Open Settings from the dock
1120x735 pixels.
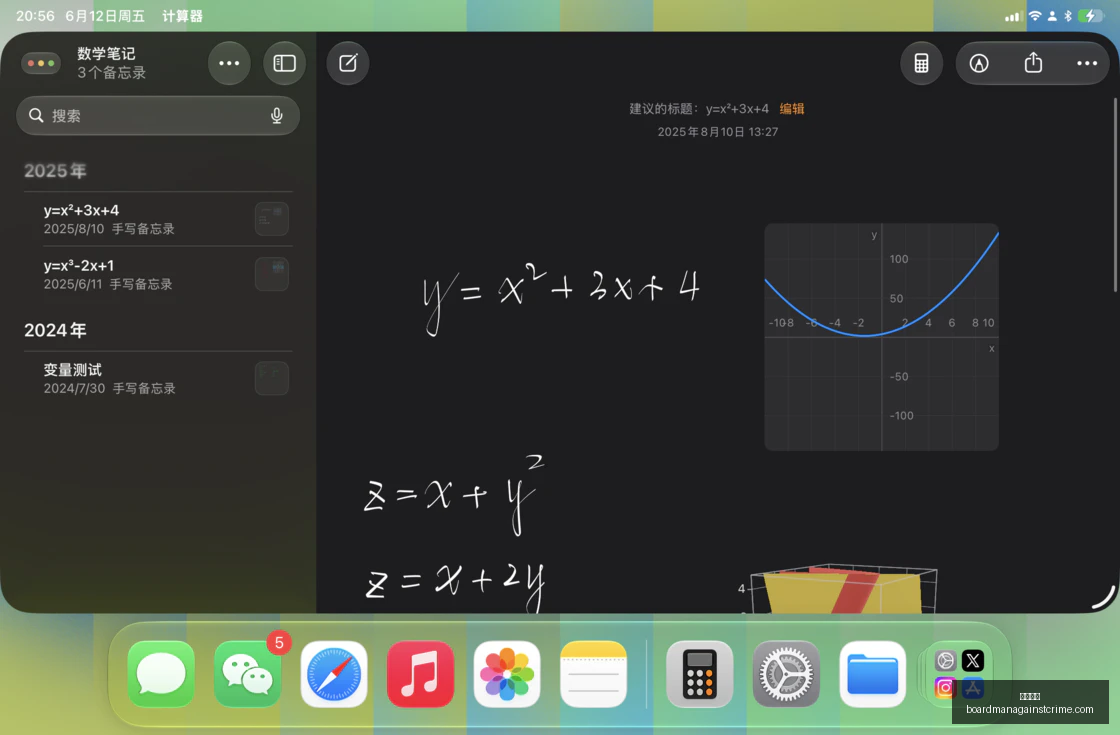(x=786, y=674)
